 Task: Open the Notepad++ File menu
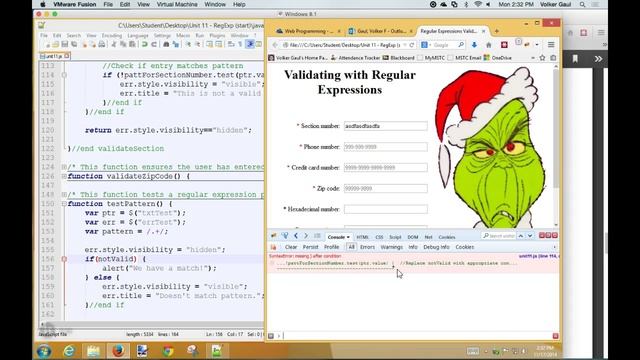pyautogui.click(x=44, y=36)
